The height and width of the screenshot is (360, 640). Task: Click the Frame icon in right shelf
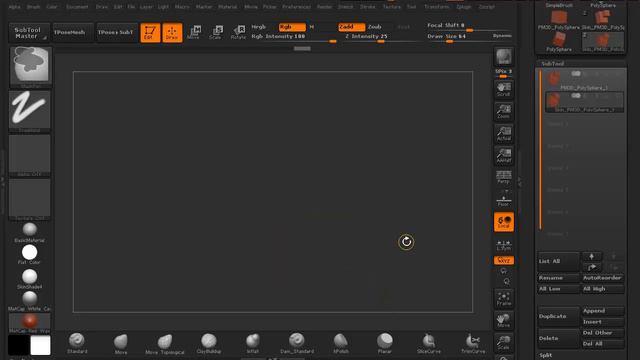tap(504, 298)
